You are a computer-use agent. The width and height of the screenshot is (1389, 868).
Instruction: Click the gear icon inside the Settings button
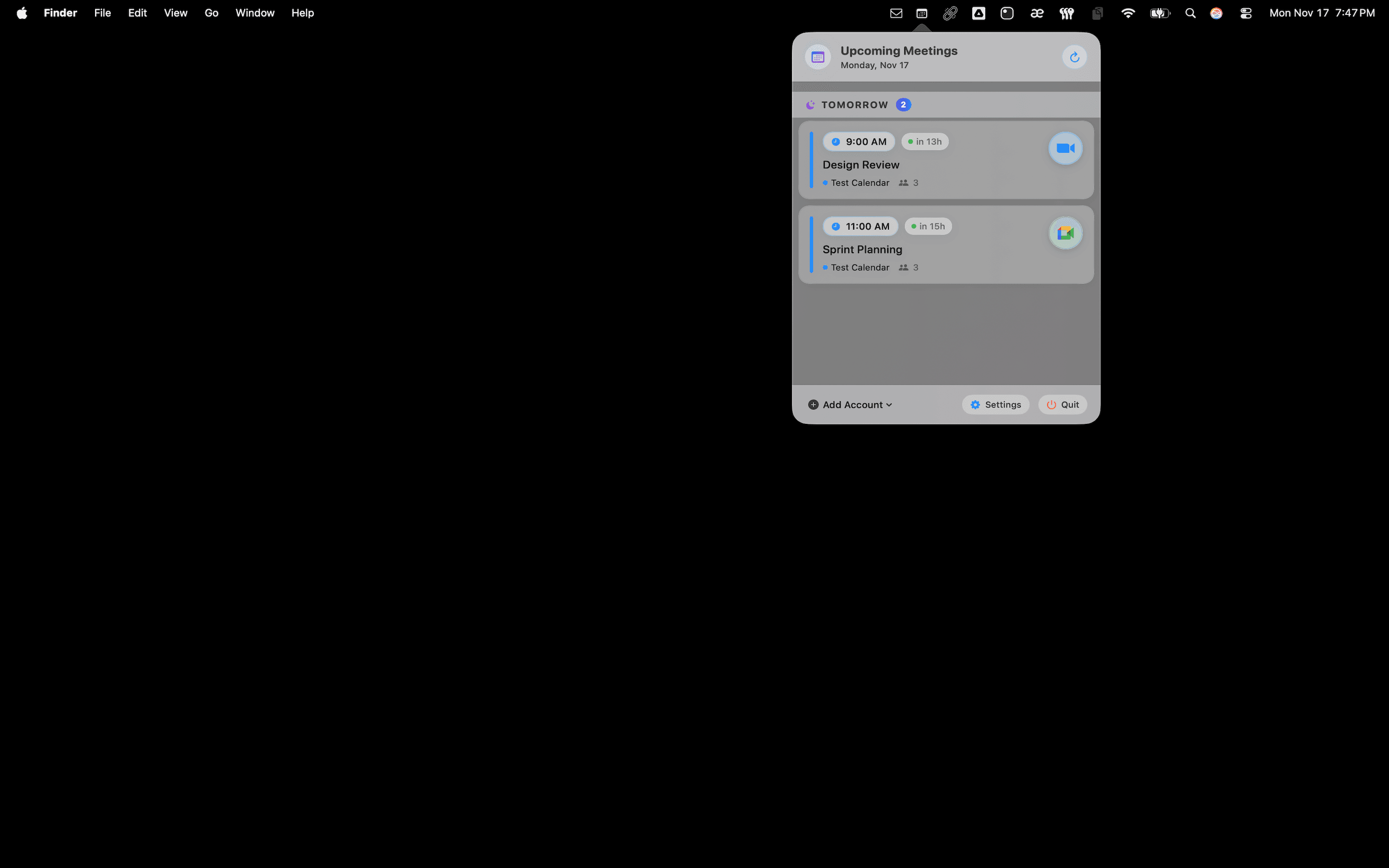point(975,405)
